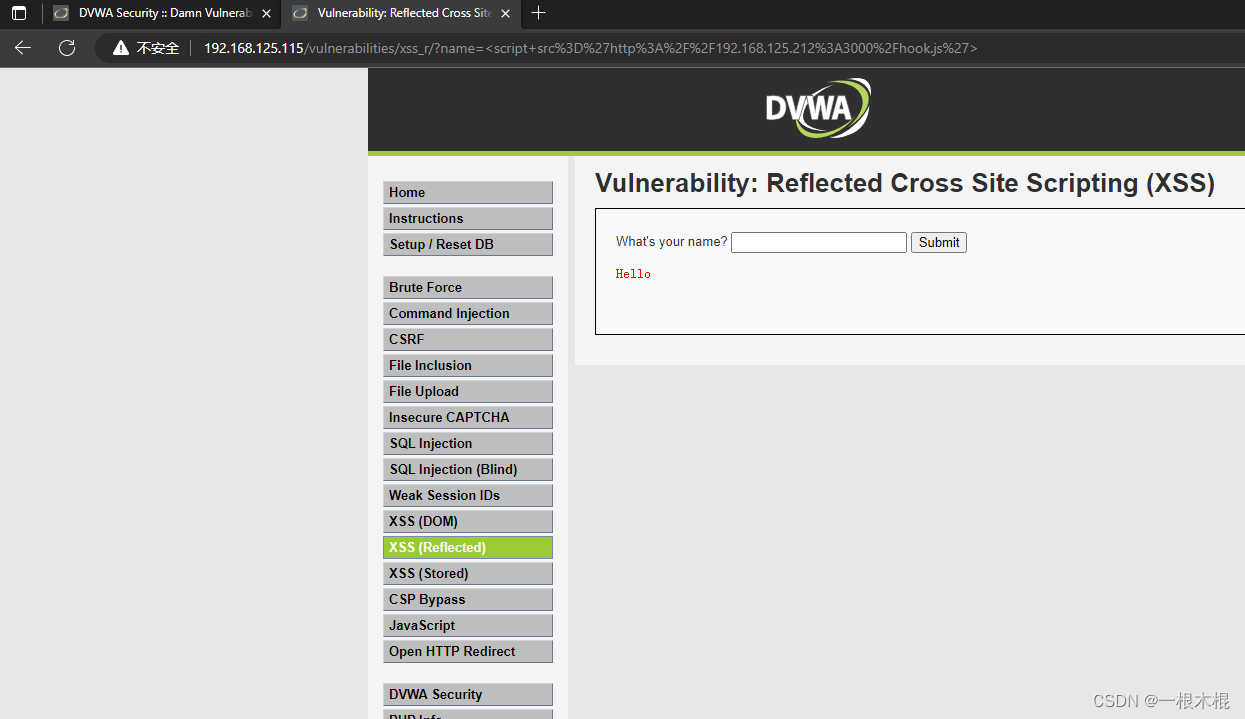The height and width of the screenshot is (719, 1245).
Task: Go to XSS (Stored)
Action: coord(468,573)
